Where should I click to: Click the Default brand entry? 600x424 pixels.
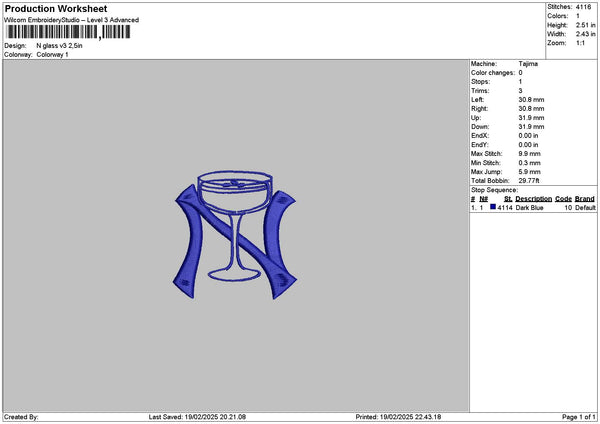pos(585,208)
